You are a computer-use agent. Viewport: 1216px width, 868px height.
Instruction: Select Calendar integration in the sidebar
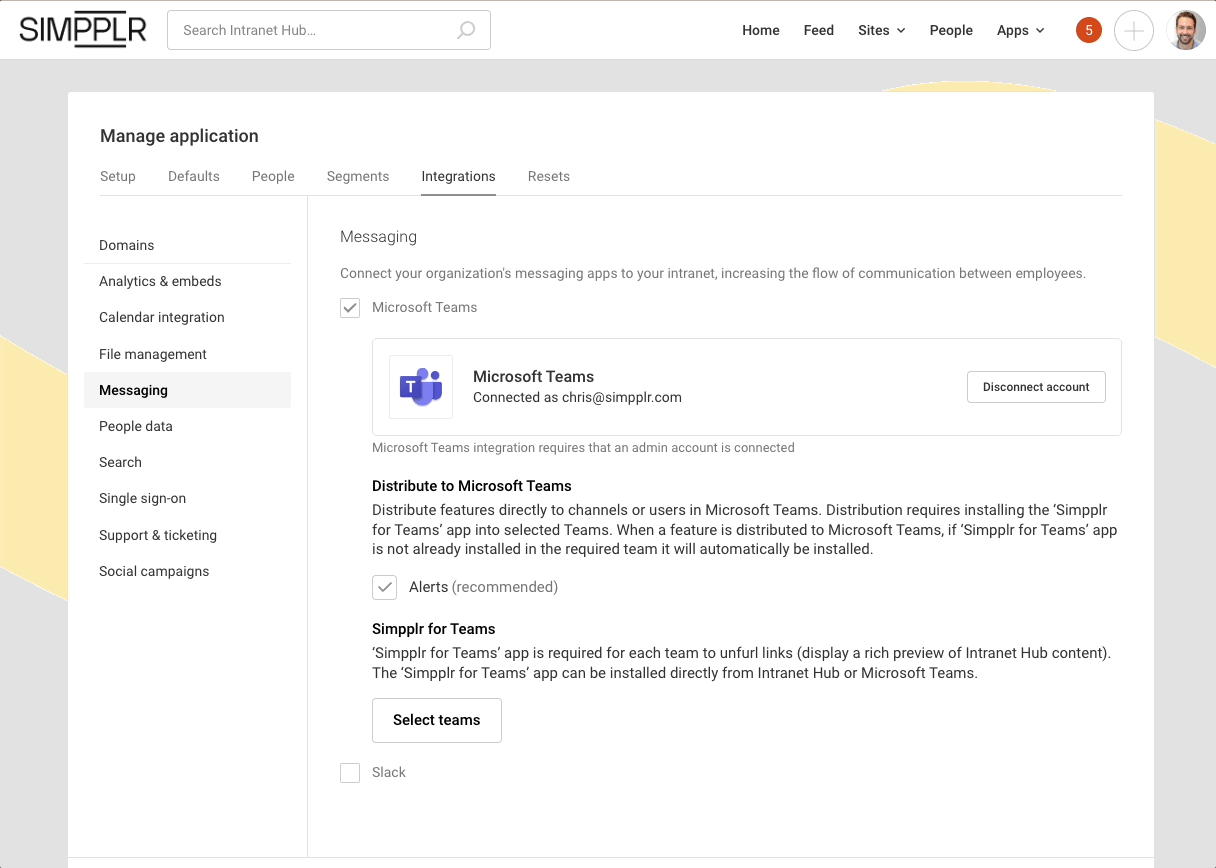point(161,317)
